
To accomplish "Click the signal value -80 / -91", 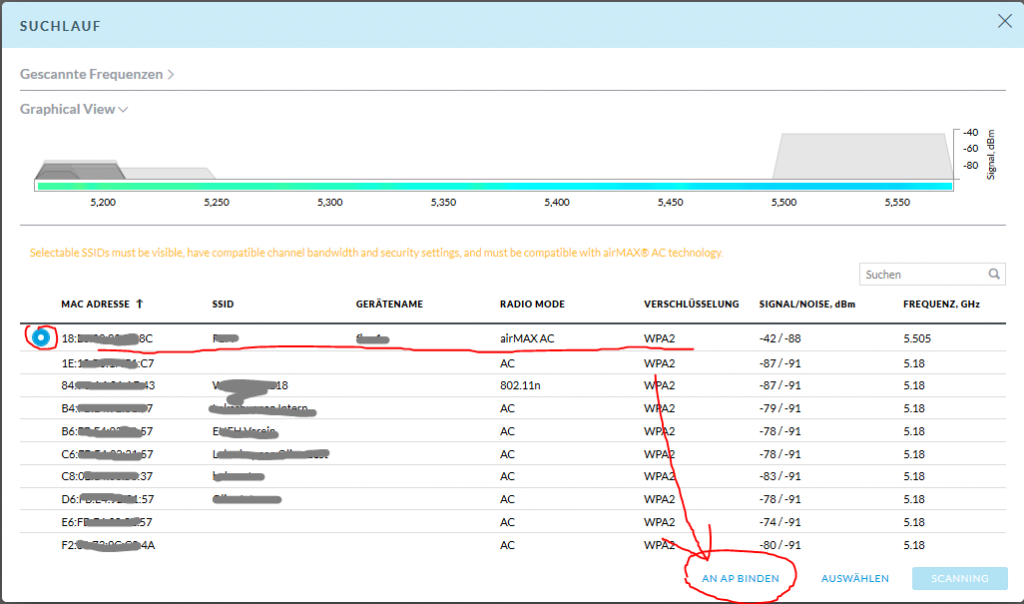I will point(780,545).
